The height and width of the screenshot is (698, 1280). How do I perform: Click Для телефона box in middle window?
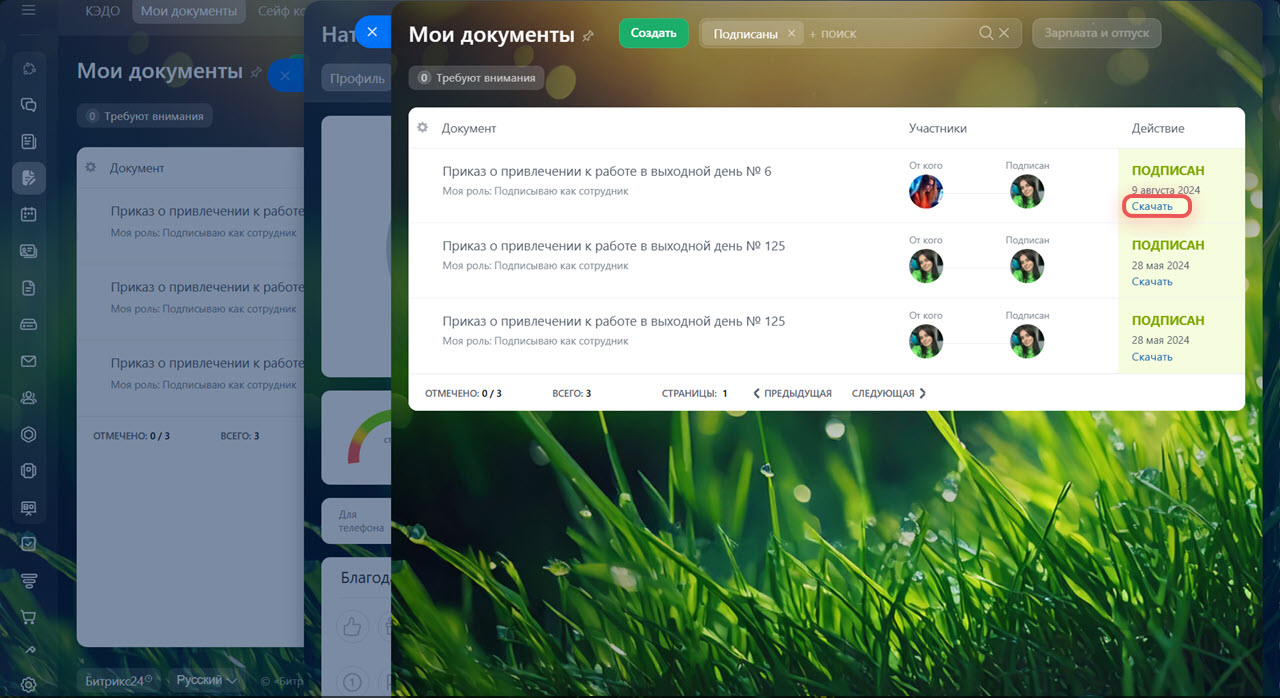pos(356,521)
